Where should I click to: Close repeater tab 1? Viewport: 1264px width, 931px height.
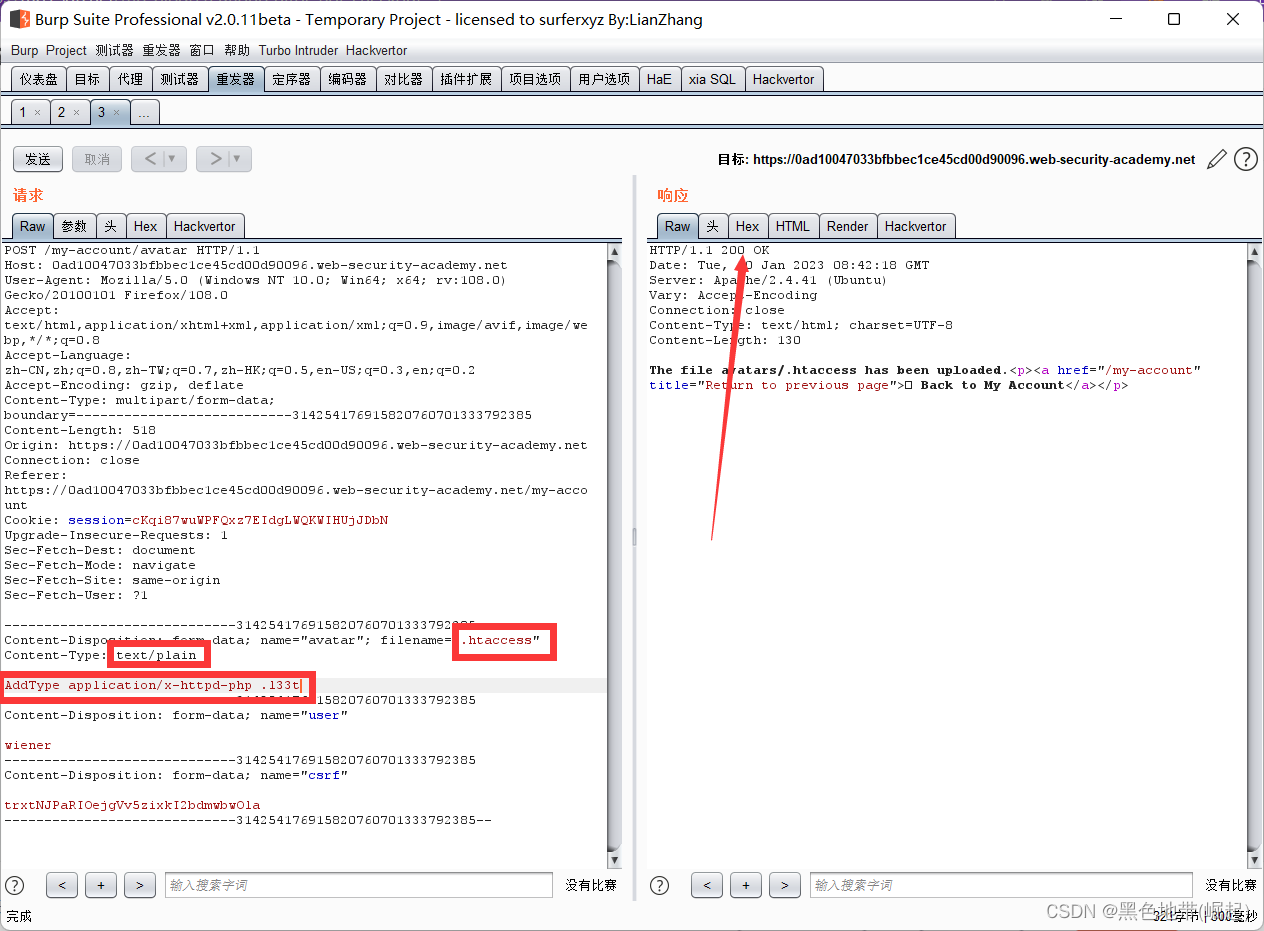tap(38, 113)
